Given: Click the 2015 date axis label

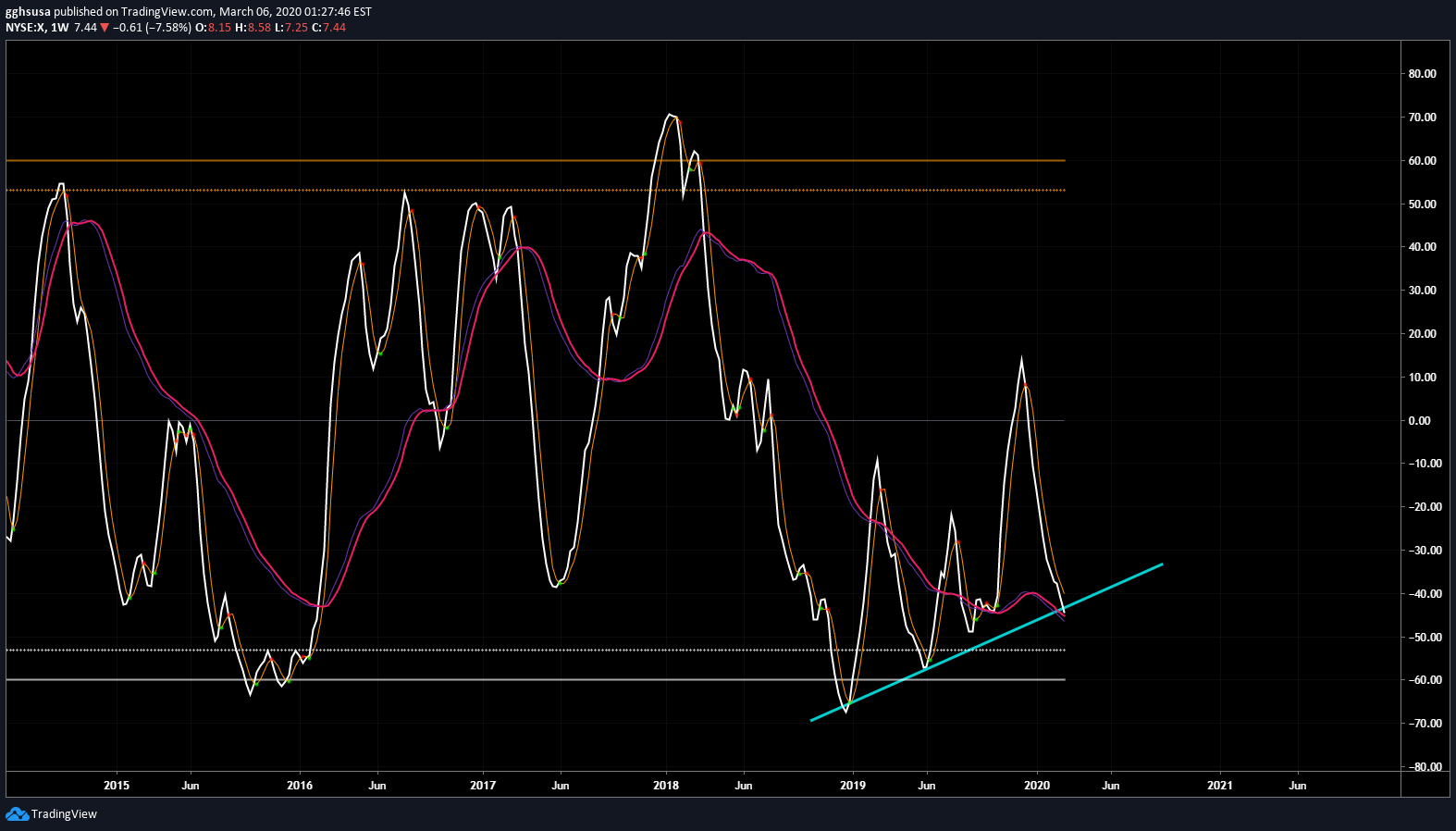Looking at the screenshot, I should [117, 786].
